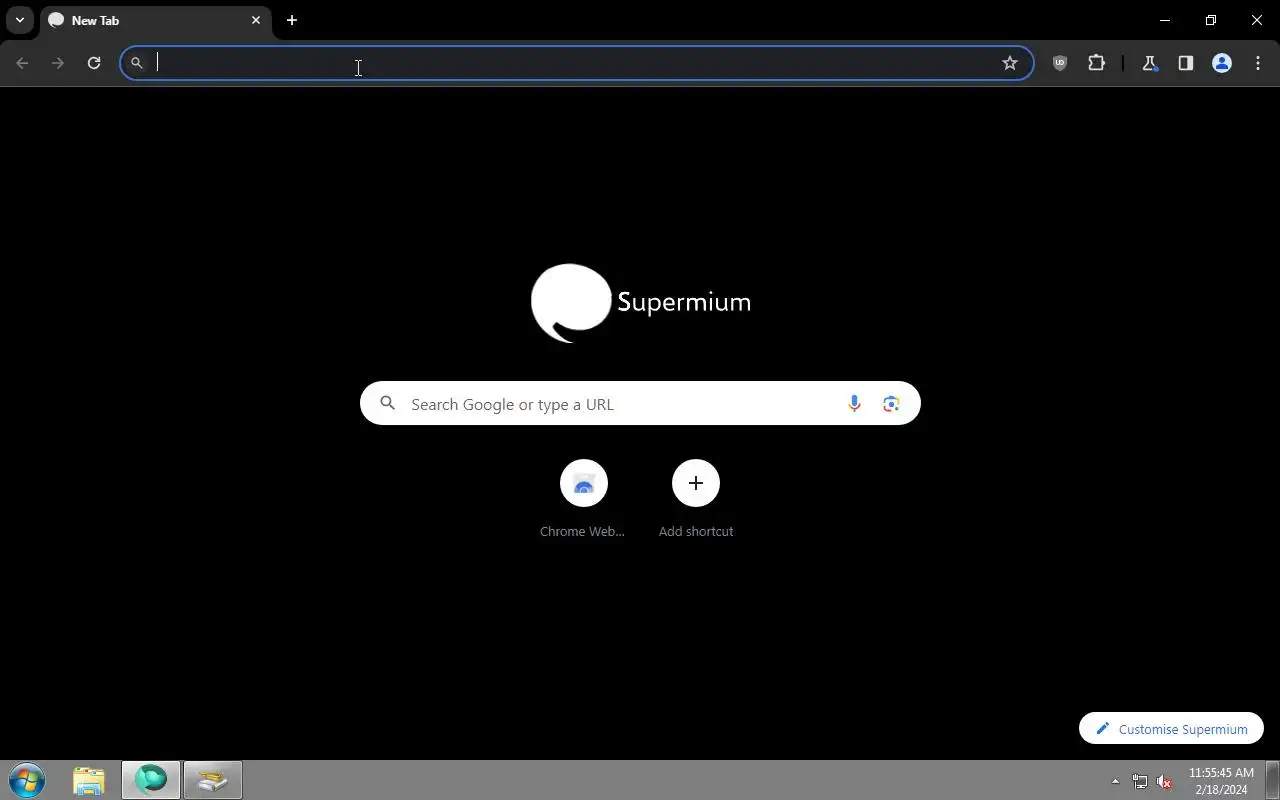This screenshot has width=1280, height=800.
Task: Open the experiments flask icon
Action: [1149, 63]
